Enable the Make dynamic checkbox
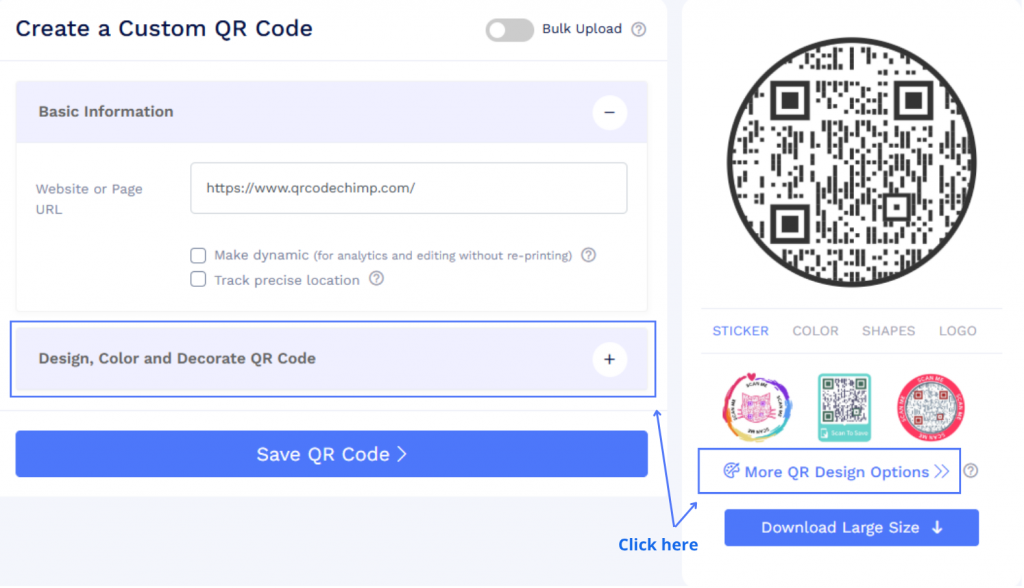The height and width of the screenshot is (588, 1024). (198, 255)
